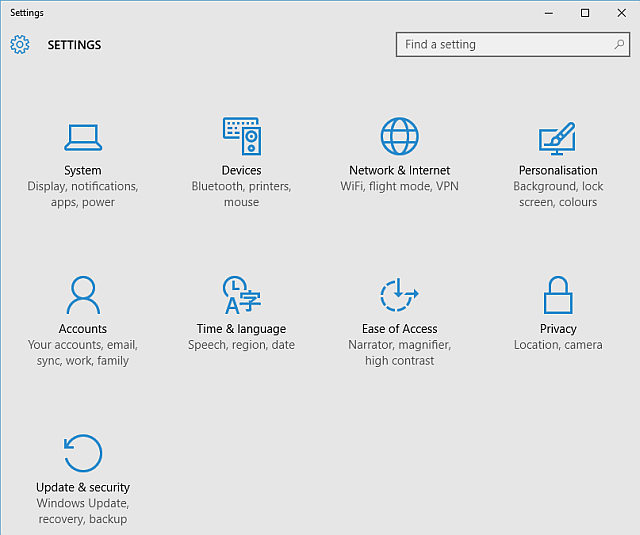
Task: Open the Personalisation paintbrush icon
Action: [557, 136]
